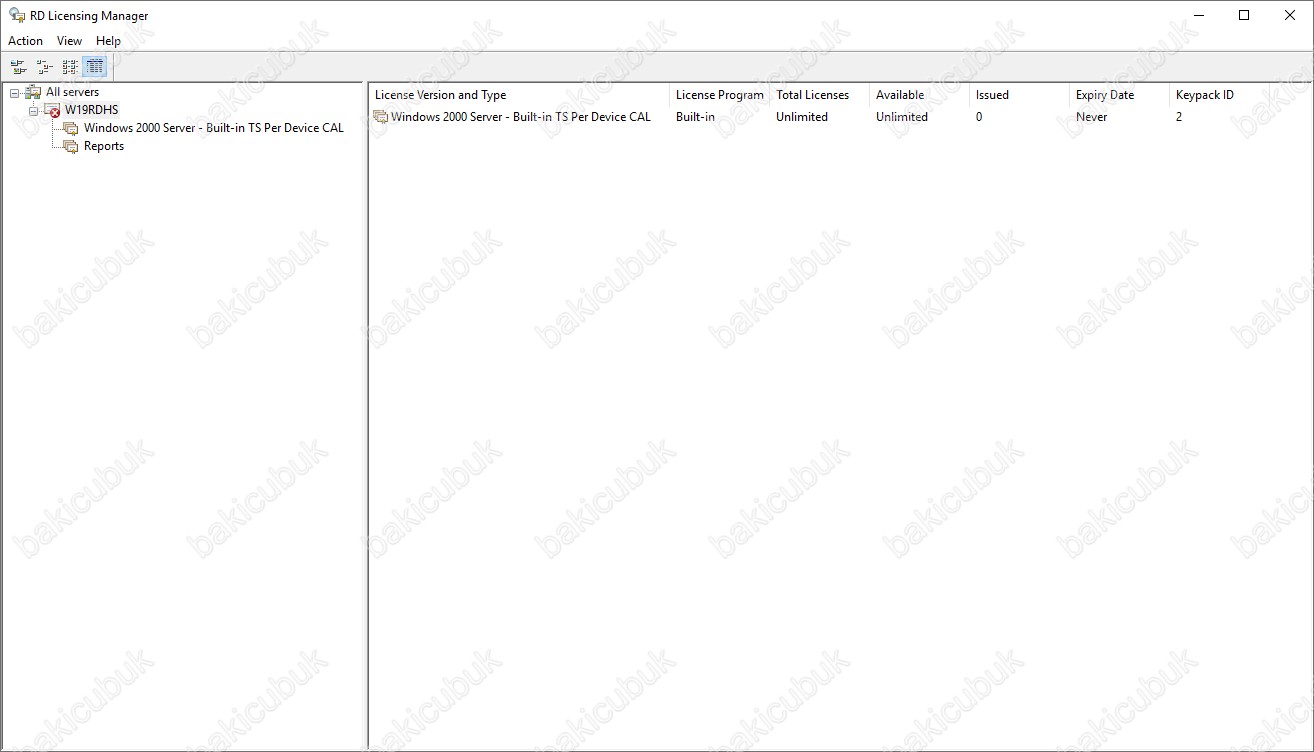Switch to List view in toolbar
Image resolution: width=1314 pixels, height=752 pixels.
coord(70,67)
